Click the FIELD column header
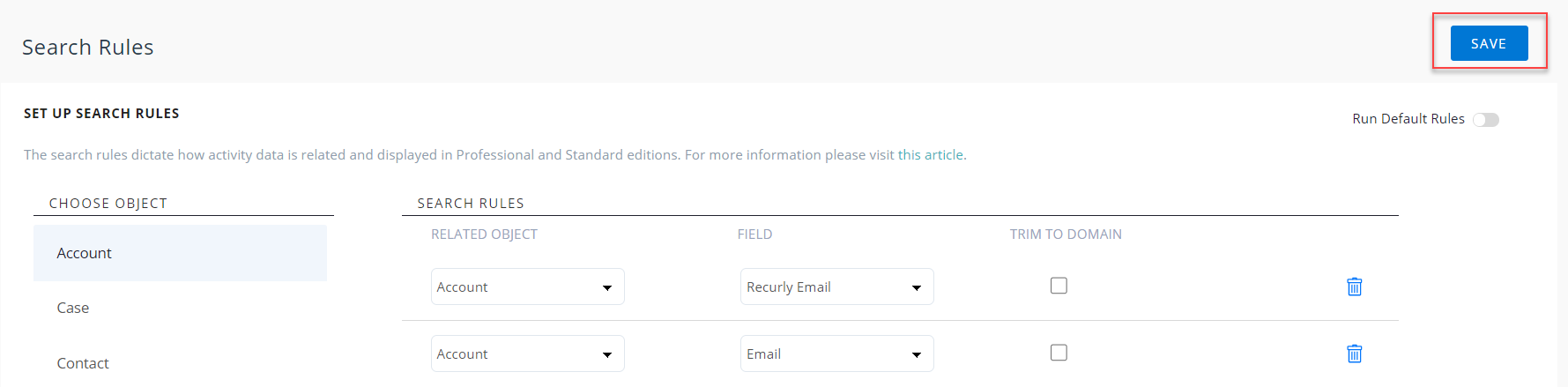Viewport: 1568px width, 387px height. click(x=754, y=234)
